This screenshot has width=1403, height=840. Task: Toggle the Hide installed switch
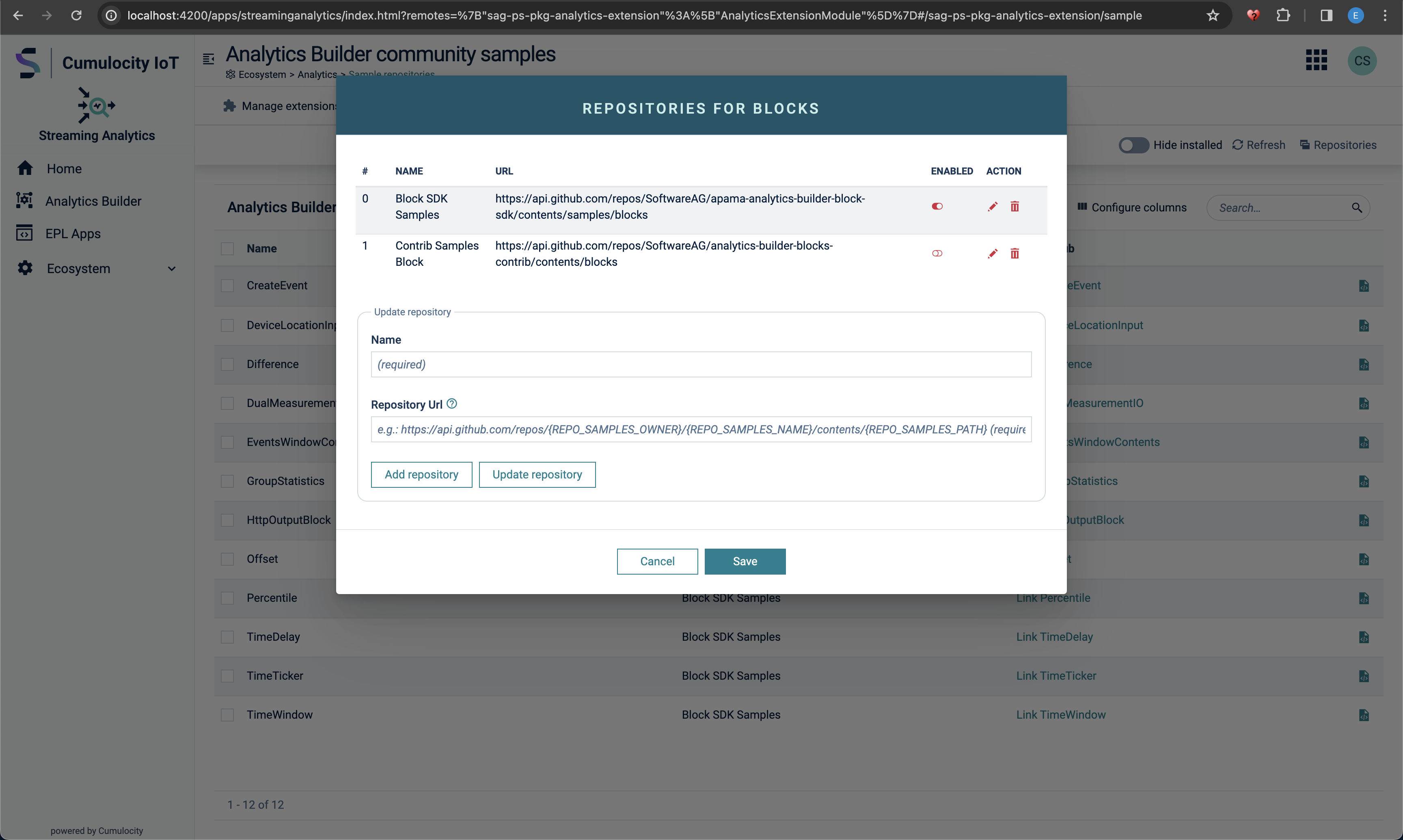point(1133,144)
